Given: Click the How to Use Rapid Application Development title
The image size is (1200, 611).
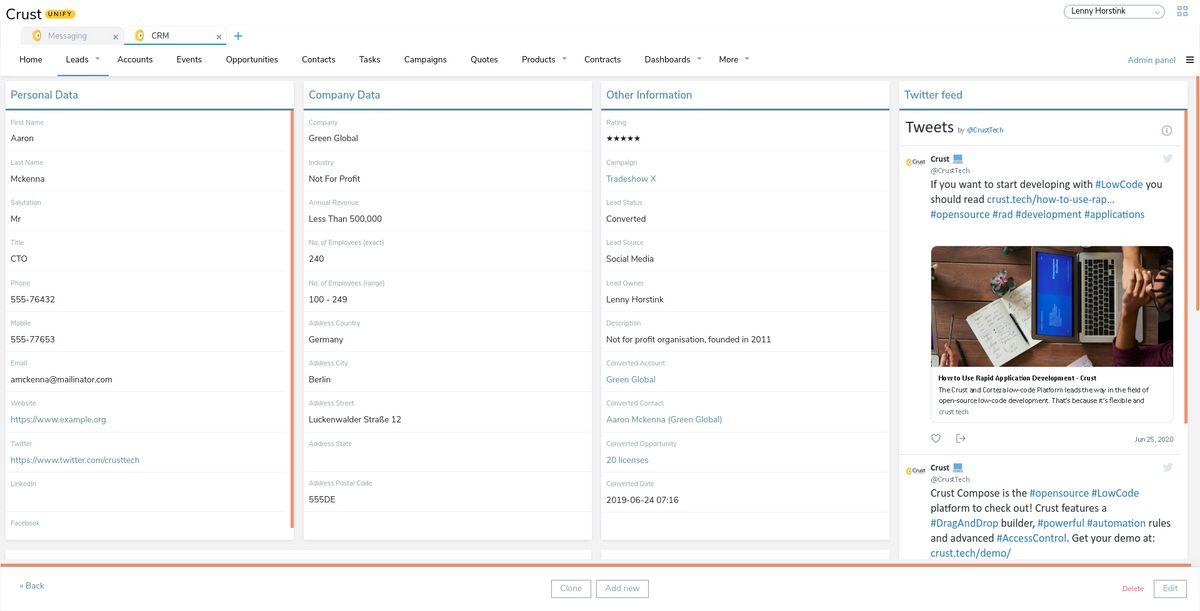Looking at the screenshot, I should coord(1017,378).
